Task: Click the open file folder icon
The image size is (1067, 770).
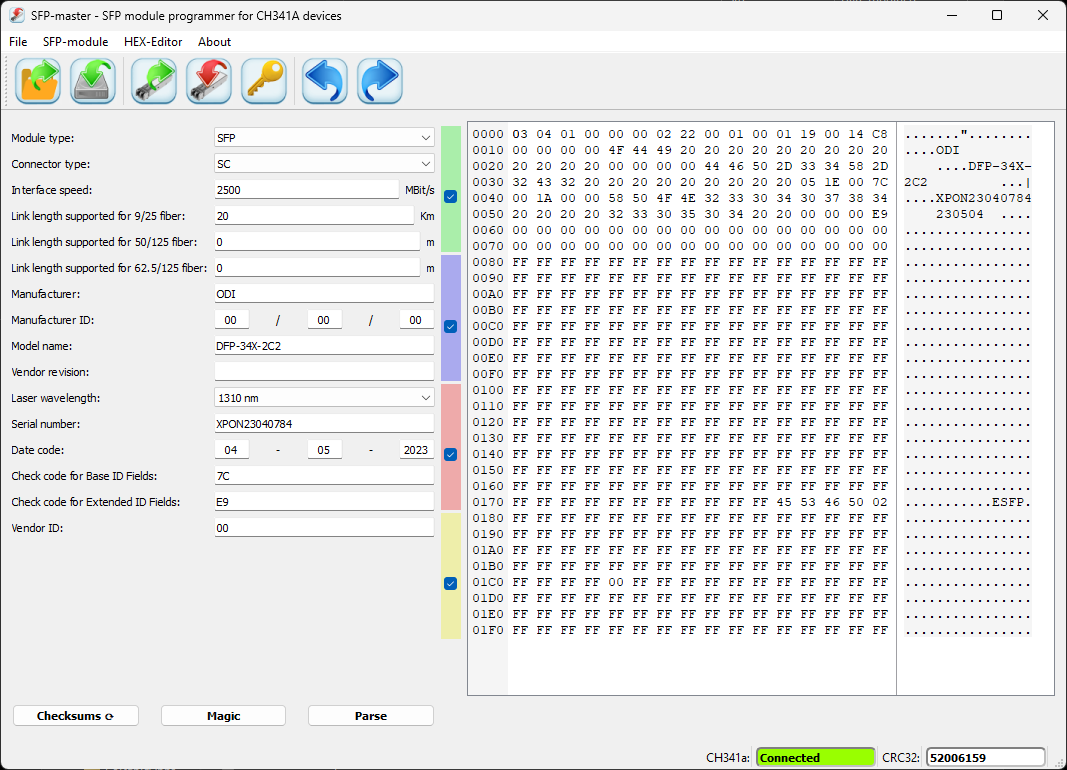Action: click(x=38, y=81)
